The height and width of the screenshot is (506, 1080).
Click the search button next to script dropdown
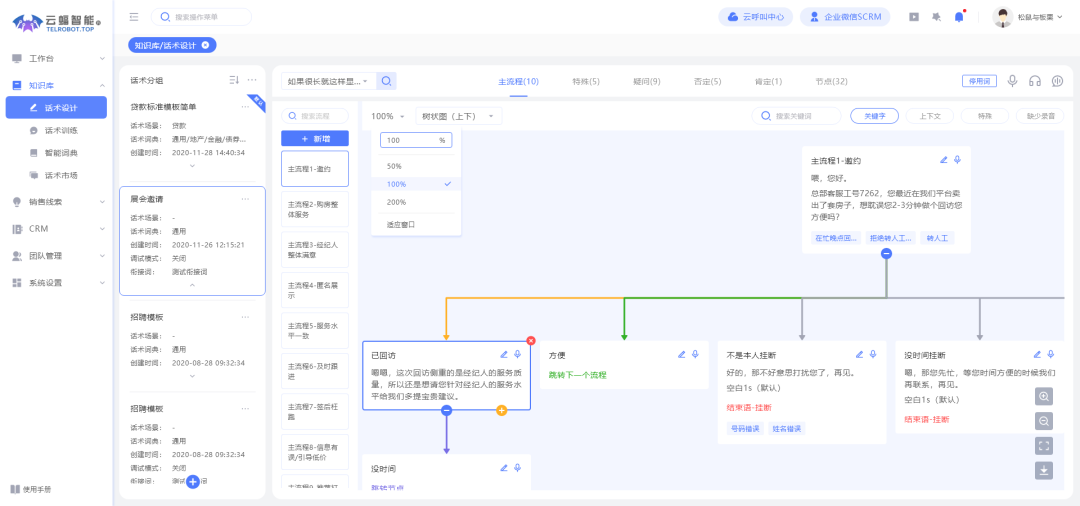(x=386, y=81)
